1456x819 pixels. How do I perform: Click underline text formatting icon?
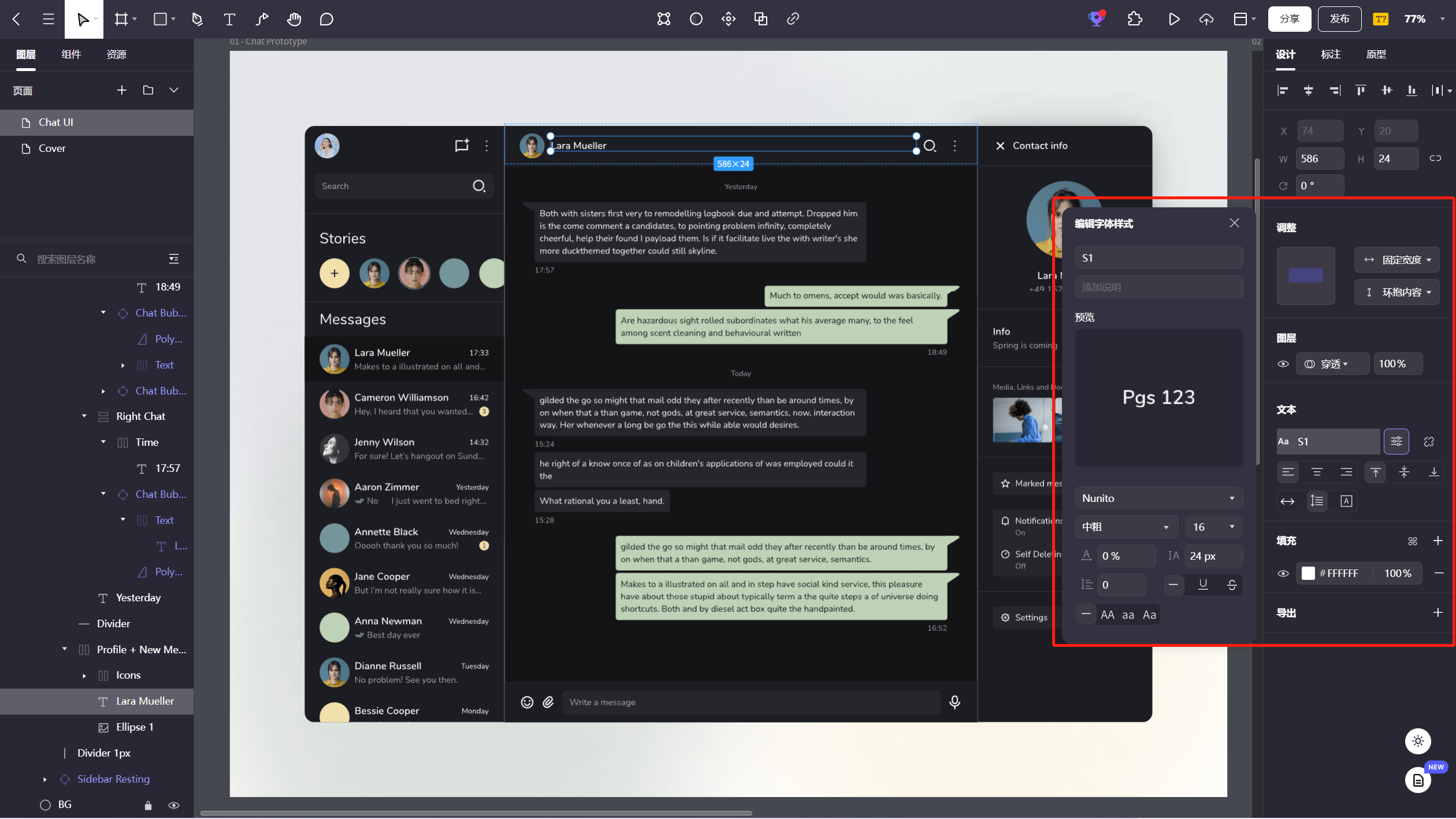pyautogui.click(x=1204, y=585)
